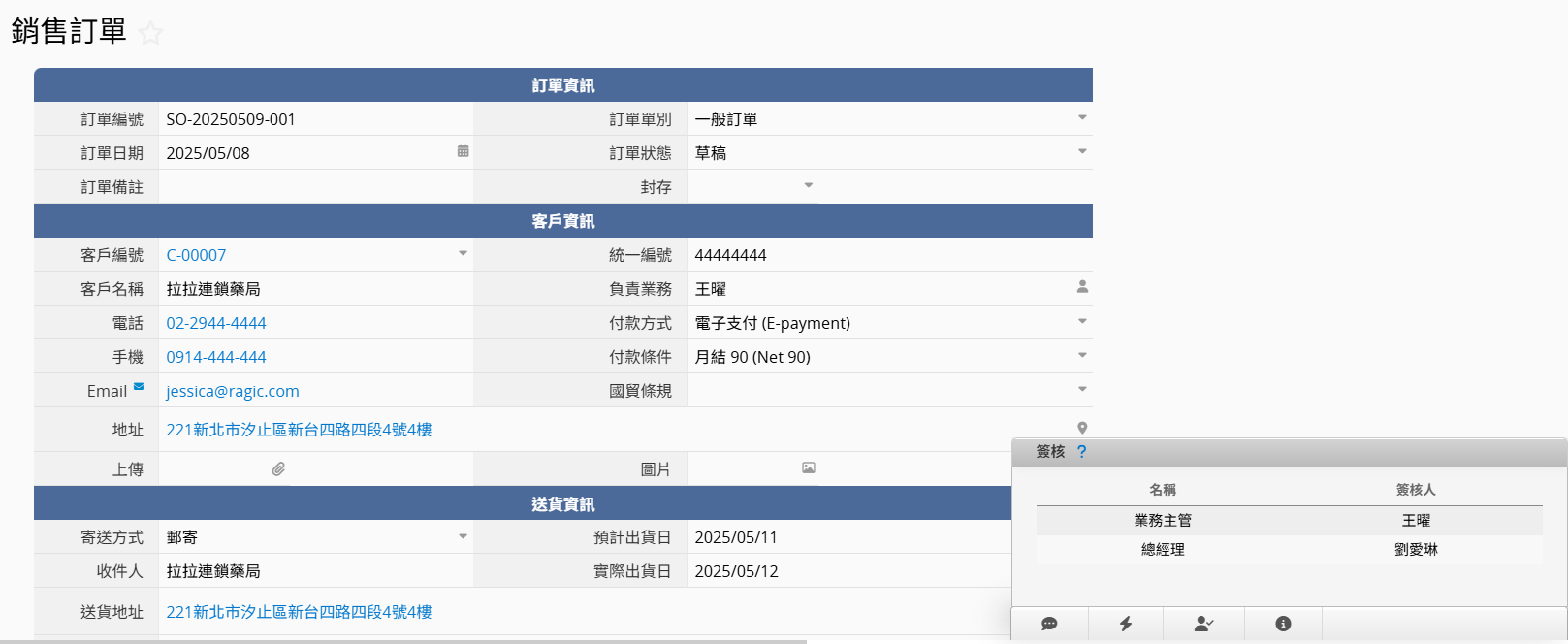Click the 訂單編號 field SO-20250509-001
The width and height of the screenshot is (1568, 644).
[316, 119]
